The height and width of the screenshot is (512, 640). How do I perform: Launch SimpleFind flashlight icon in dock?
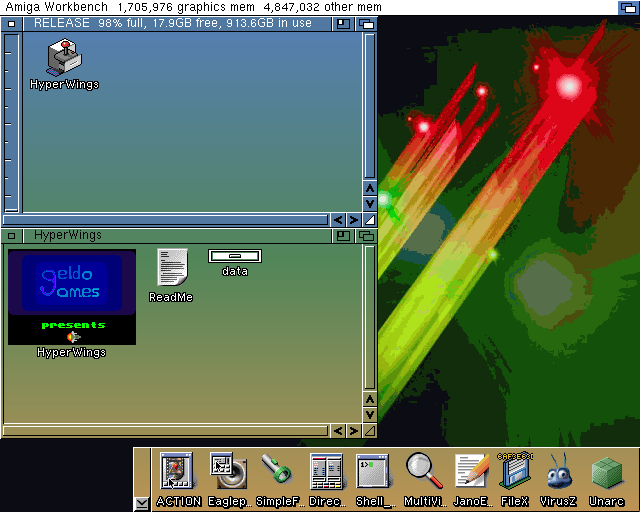click(279, 479)
